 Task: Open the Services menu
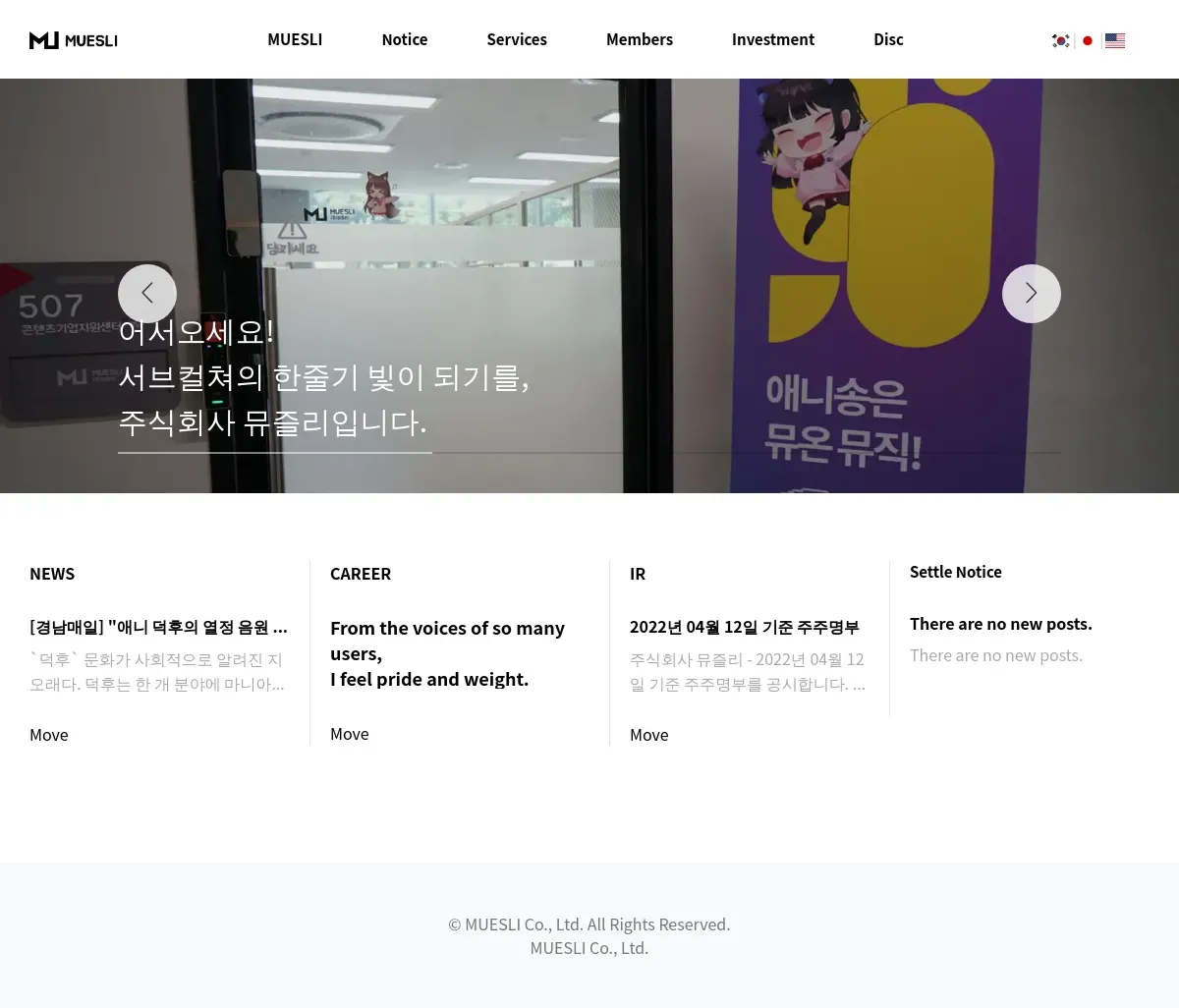pyautogui.click(x=517, y=39)
